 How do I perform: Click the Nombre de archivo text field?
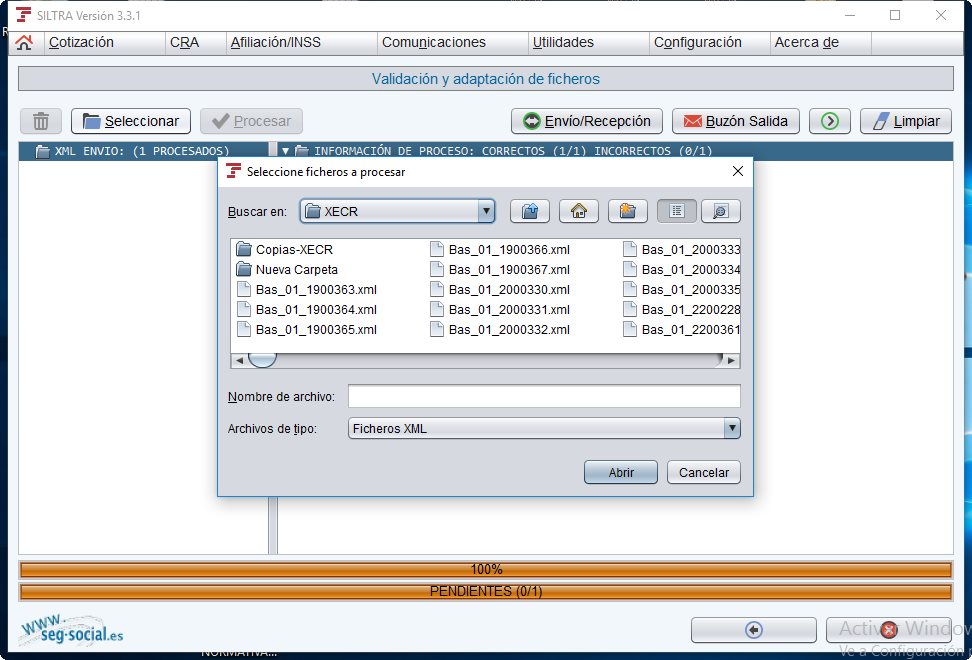543,397
